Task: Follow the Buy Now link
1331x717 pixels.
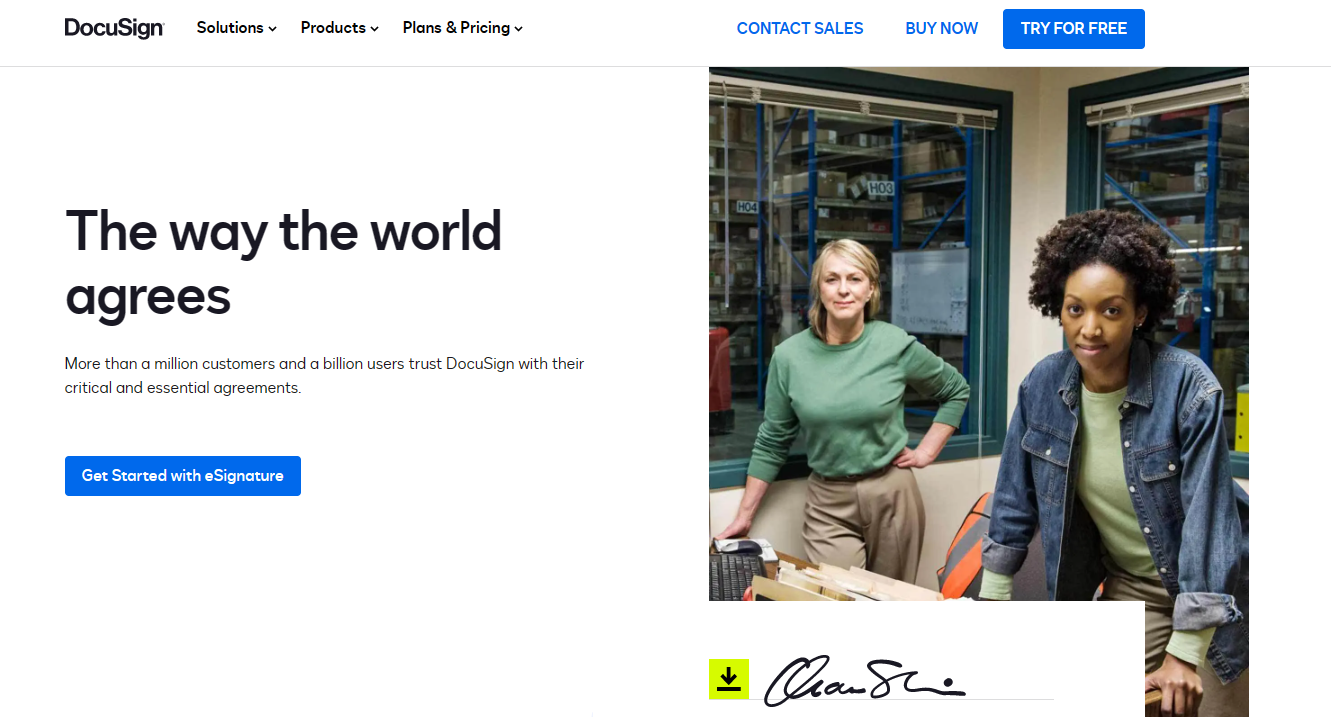Action: tap(942, 29)
